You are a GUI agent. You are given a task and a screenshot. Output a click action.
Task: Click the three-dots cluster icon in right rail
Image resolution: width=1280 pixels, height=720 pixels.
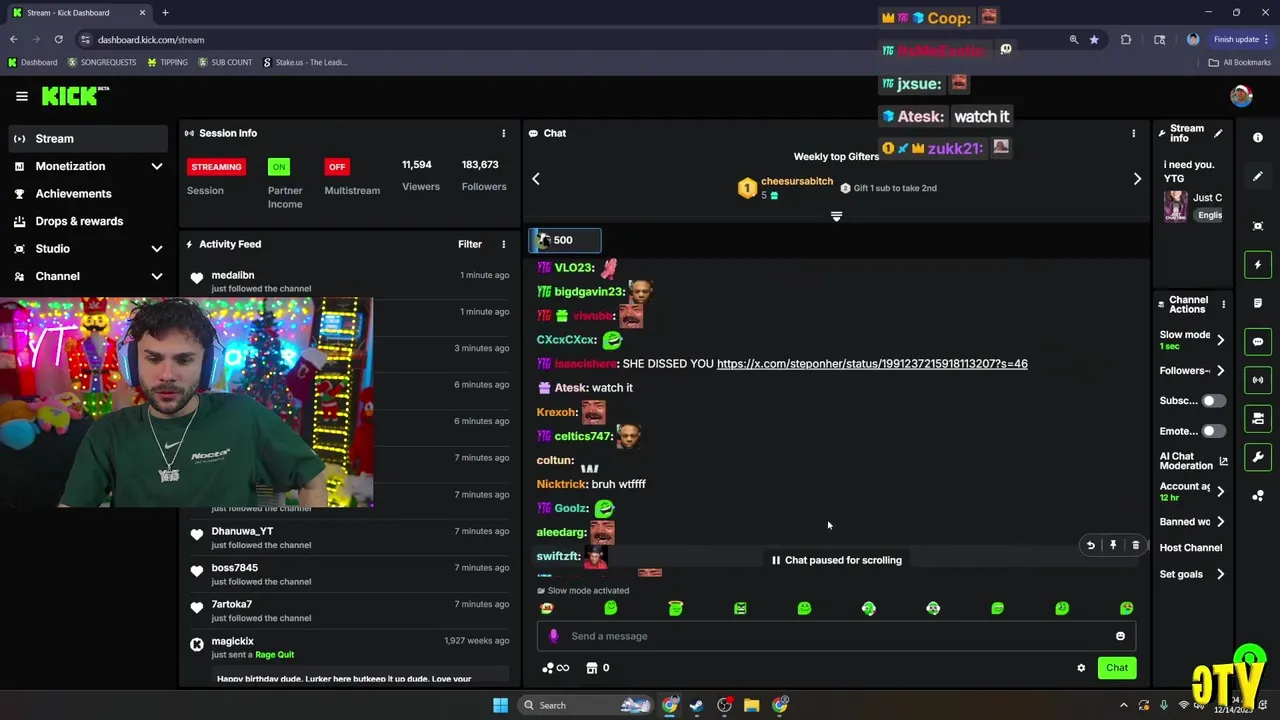click(1258, 495)
